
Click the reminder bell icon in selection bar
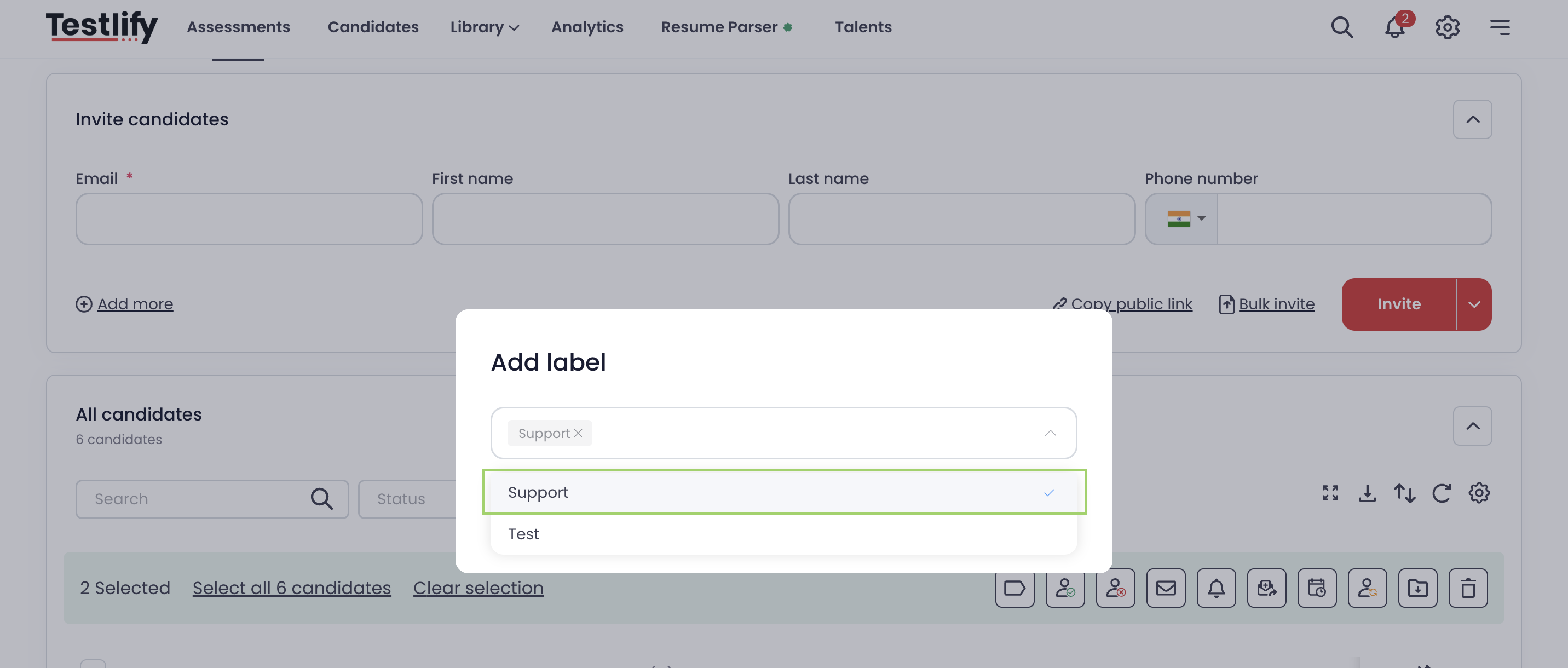(1216, 588)
